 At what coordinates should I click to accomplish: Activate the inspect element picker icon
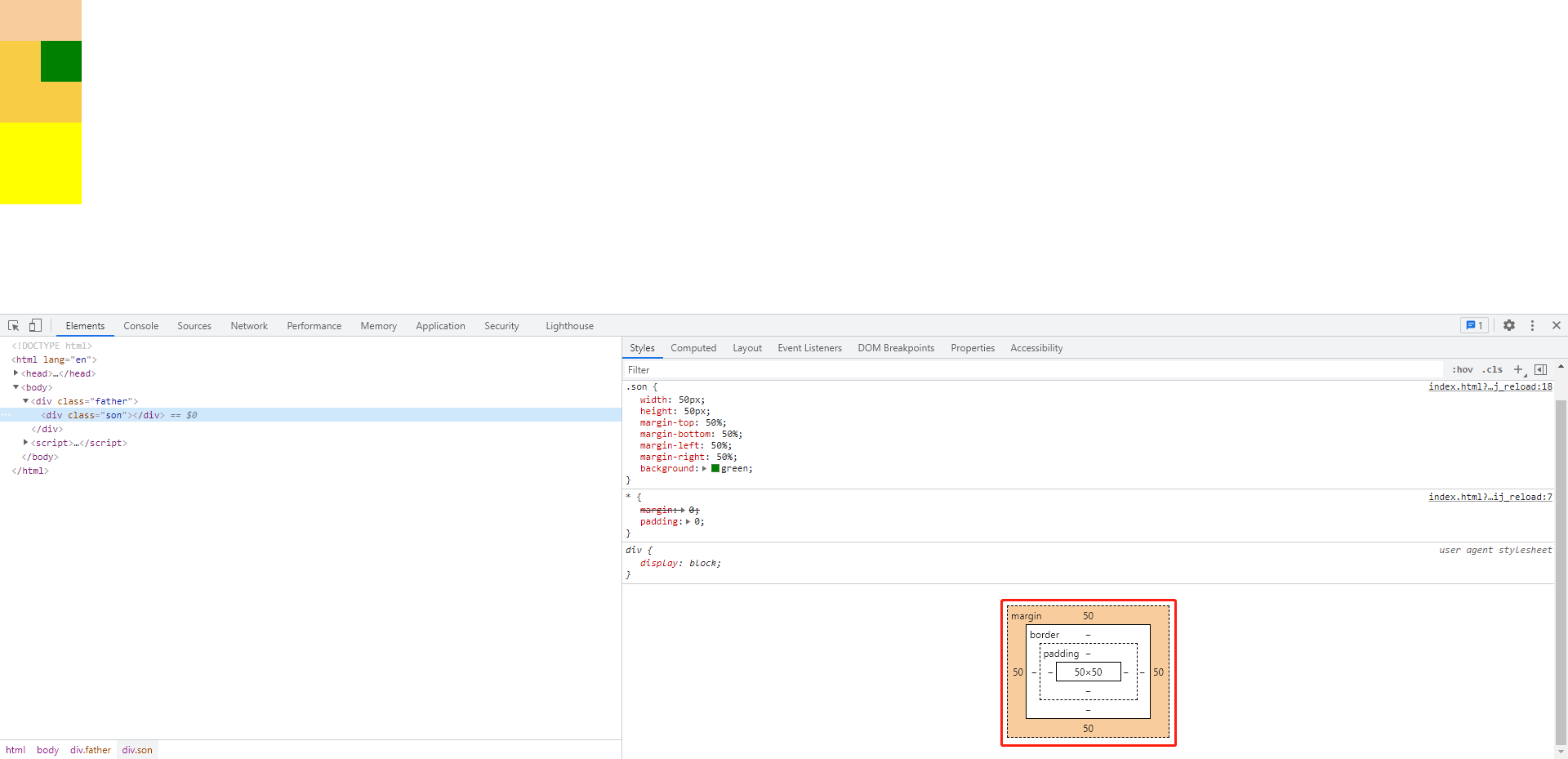click(x=13, y=325)
